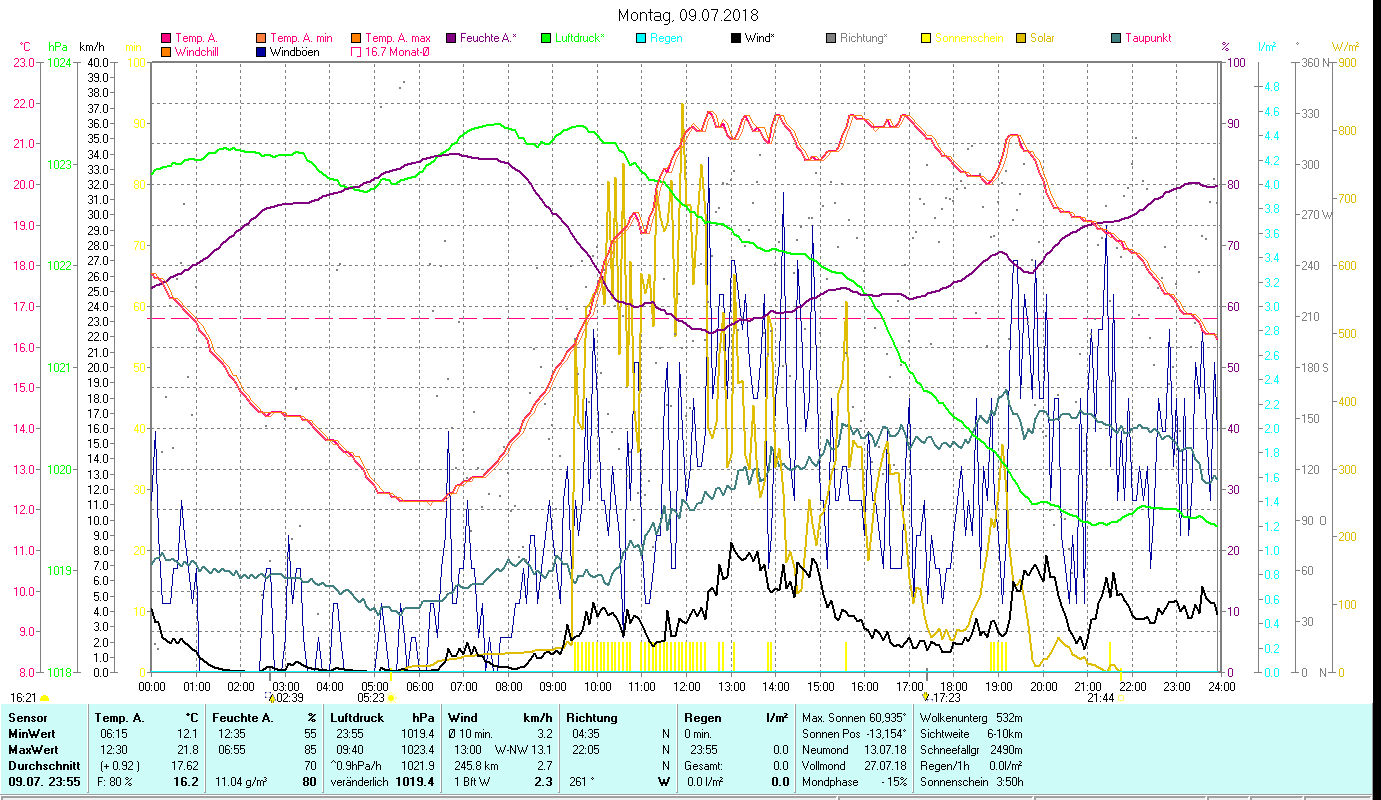Click the 'Solar' legend label
The height and width of the screenshot is (800, 1381).
[x=1042, y=38]
